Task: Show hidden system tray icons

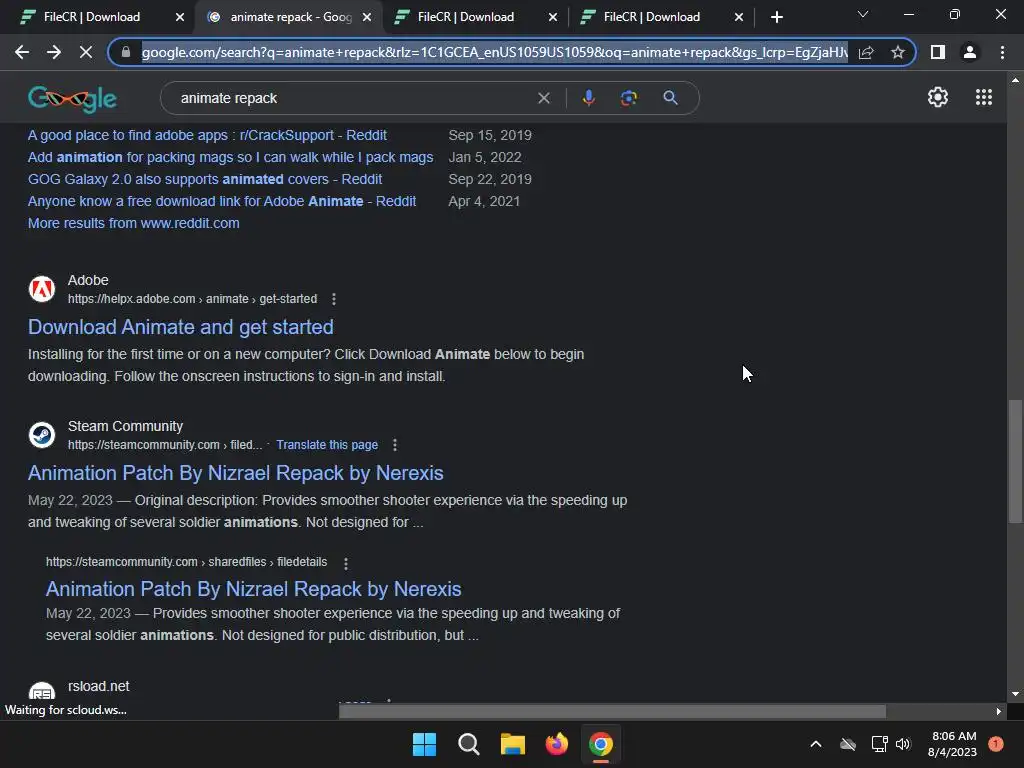Action: click(816, 744)
